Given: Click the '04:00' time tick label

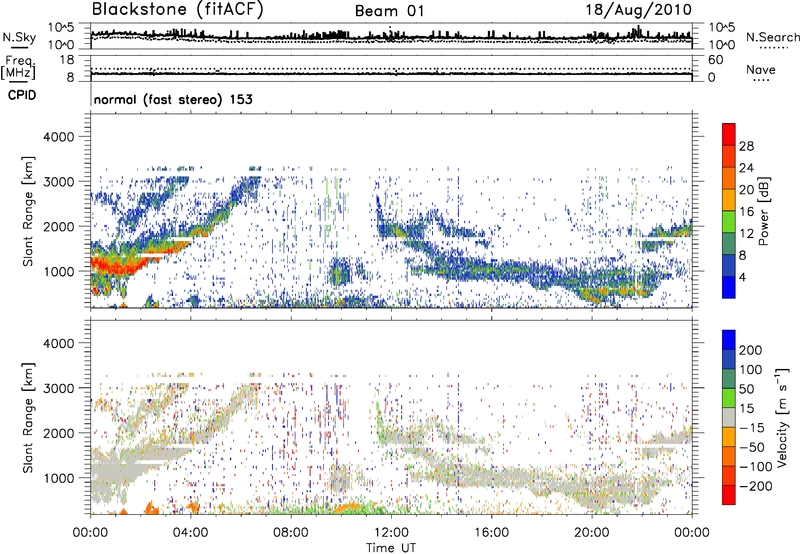Looking at the screenshot, I should (191, 533).
